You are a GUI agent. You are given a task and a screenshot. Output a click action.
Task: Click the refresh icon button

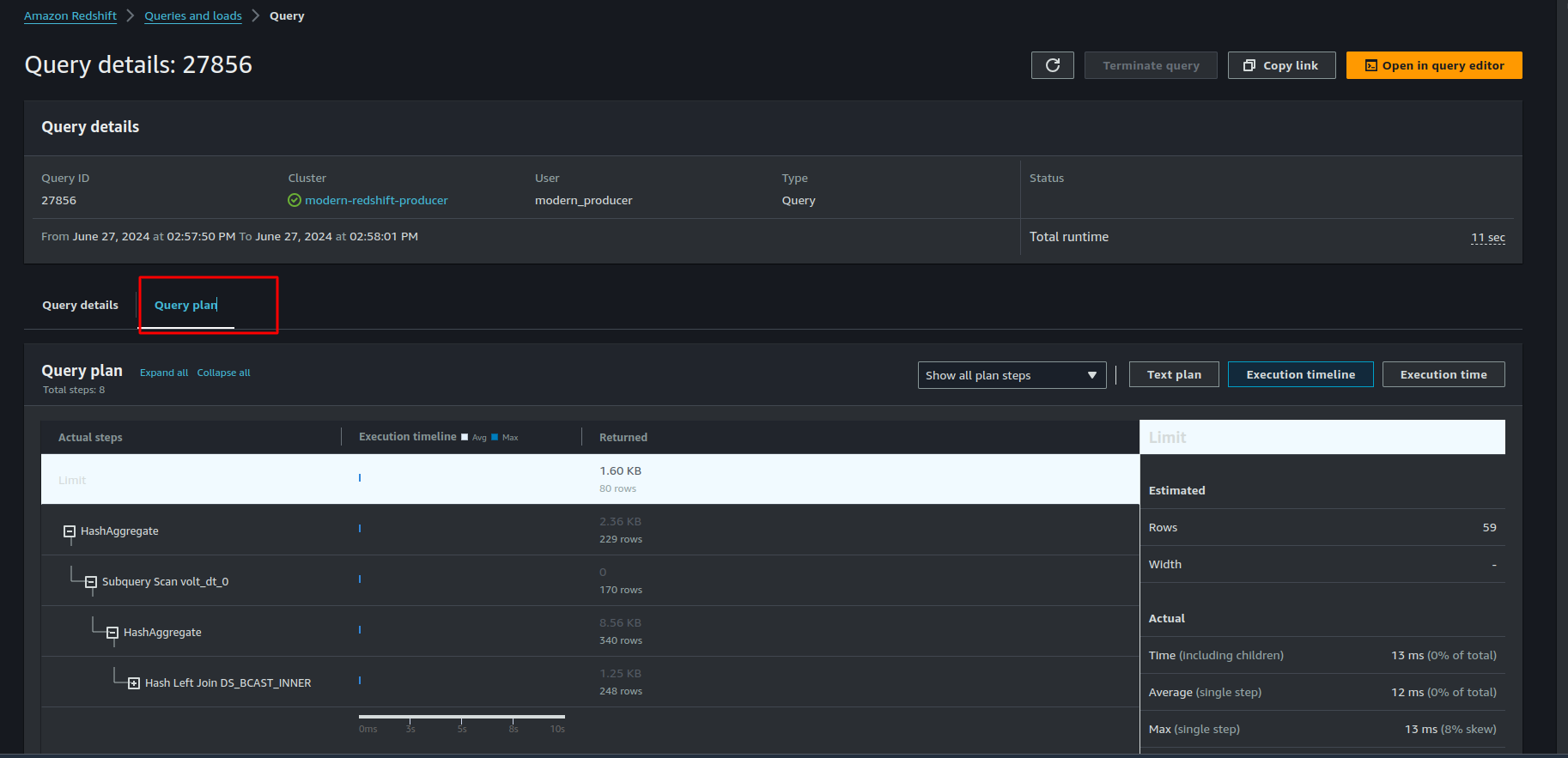[x=1052, y=65]
